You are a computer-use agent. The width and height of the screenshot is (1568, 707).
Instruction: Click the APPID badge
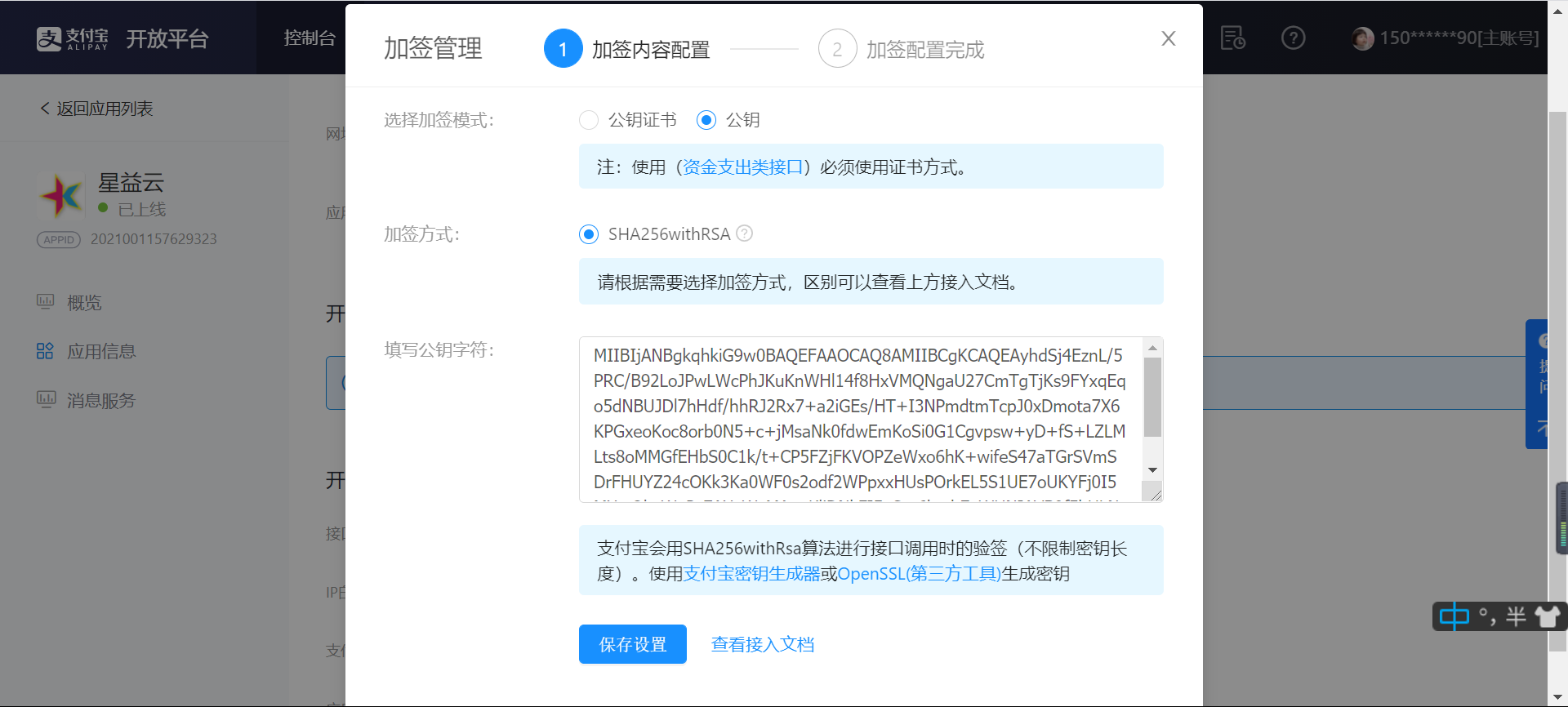pos(59,239)
